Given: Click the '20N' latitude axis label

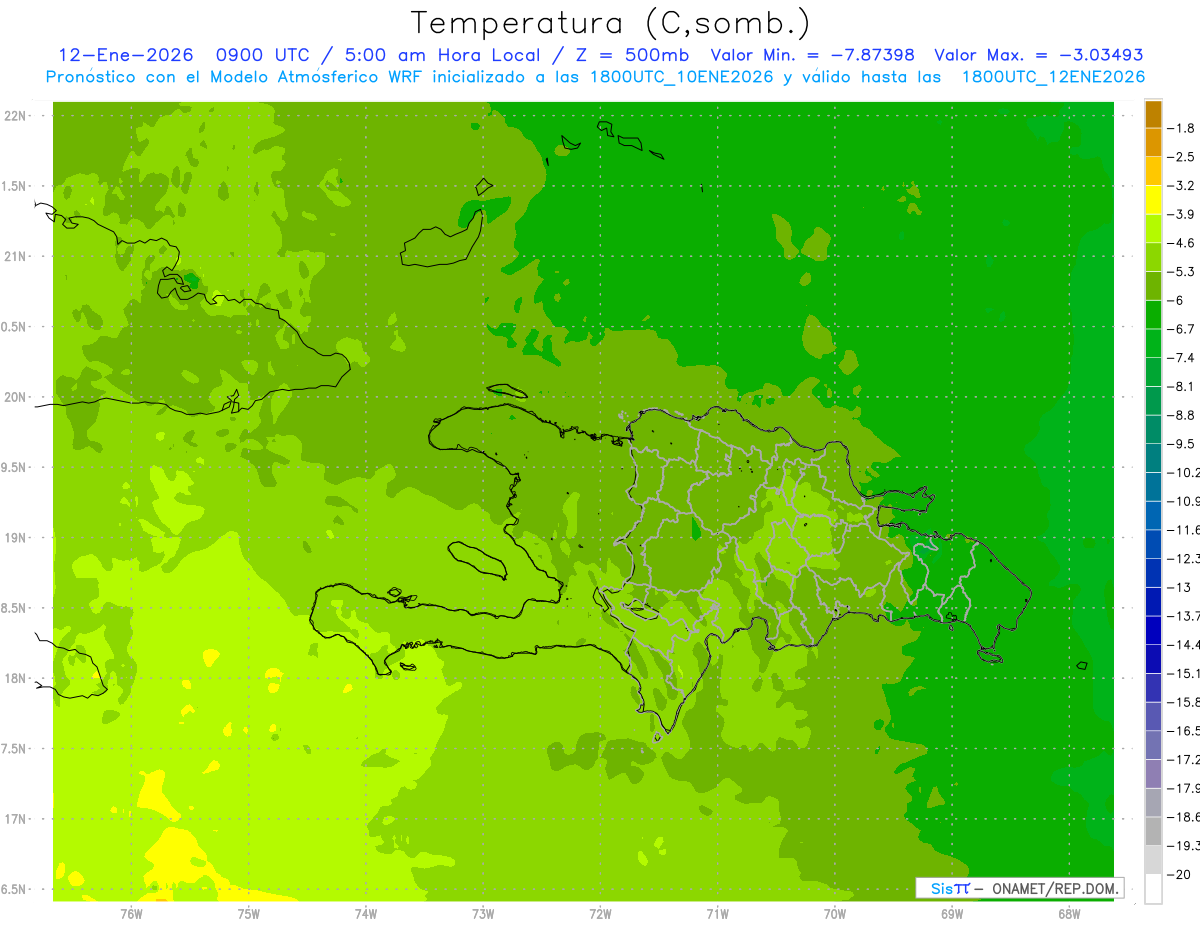Looking at the screenshot, I should [x=16, y=397].
